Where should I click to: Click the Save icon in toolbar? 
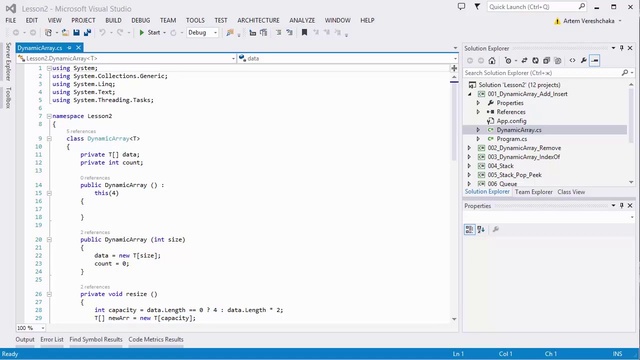click(x=76, y=33)
